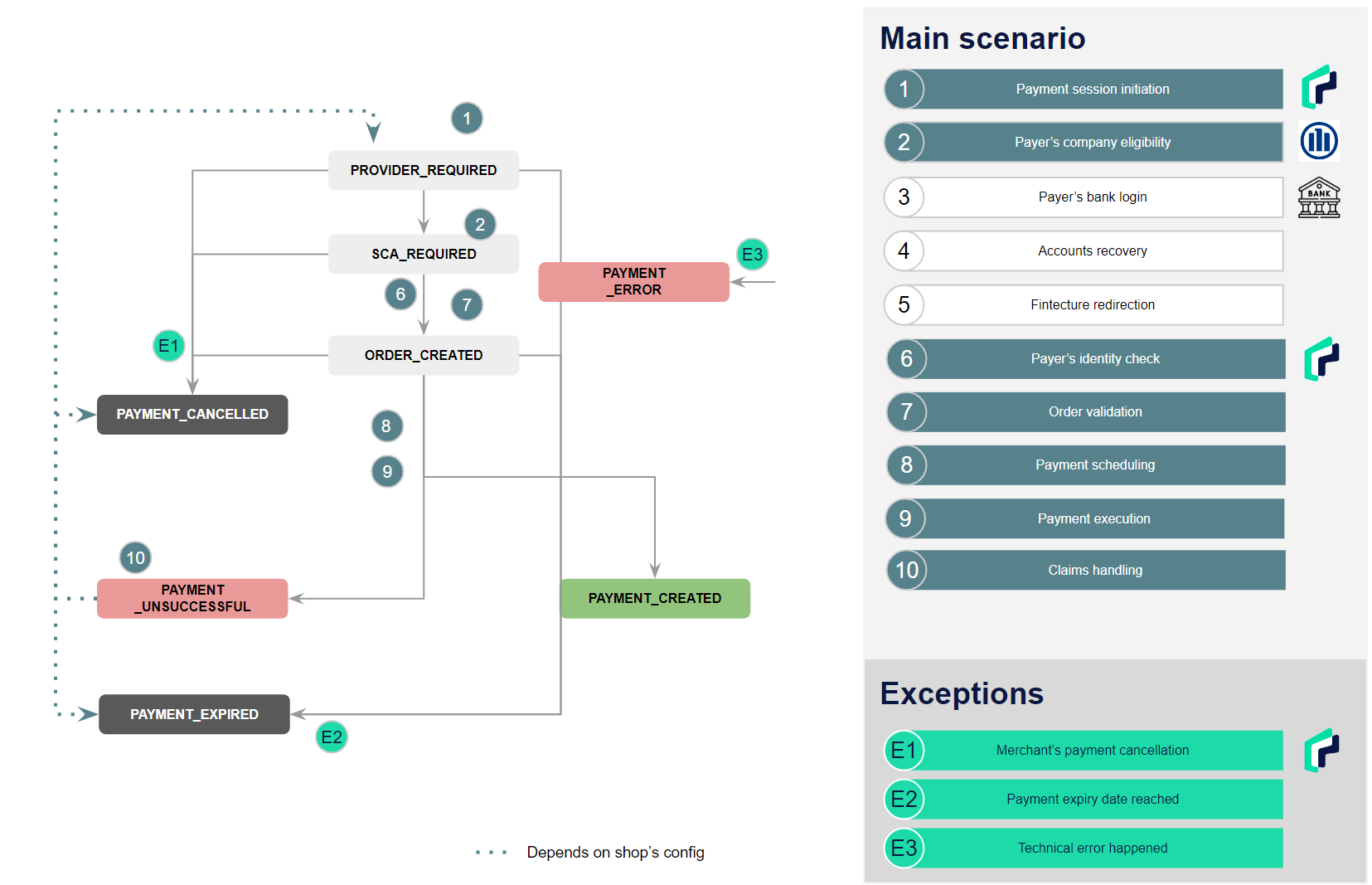
Task: Select the PROVIDER_REQUIRED state box
Action: 424,170
